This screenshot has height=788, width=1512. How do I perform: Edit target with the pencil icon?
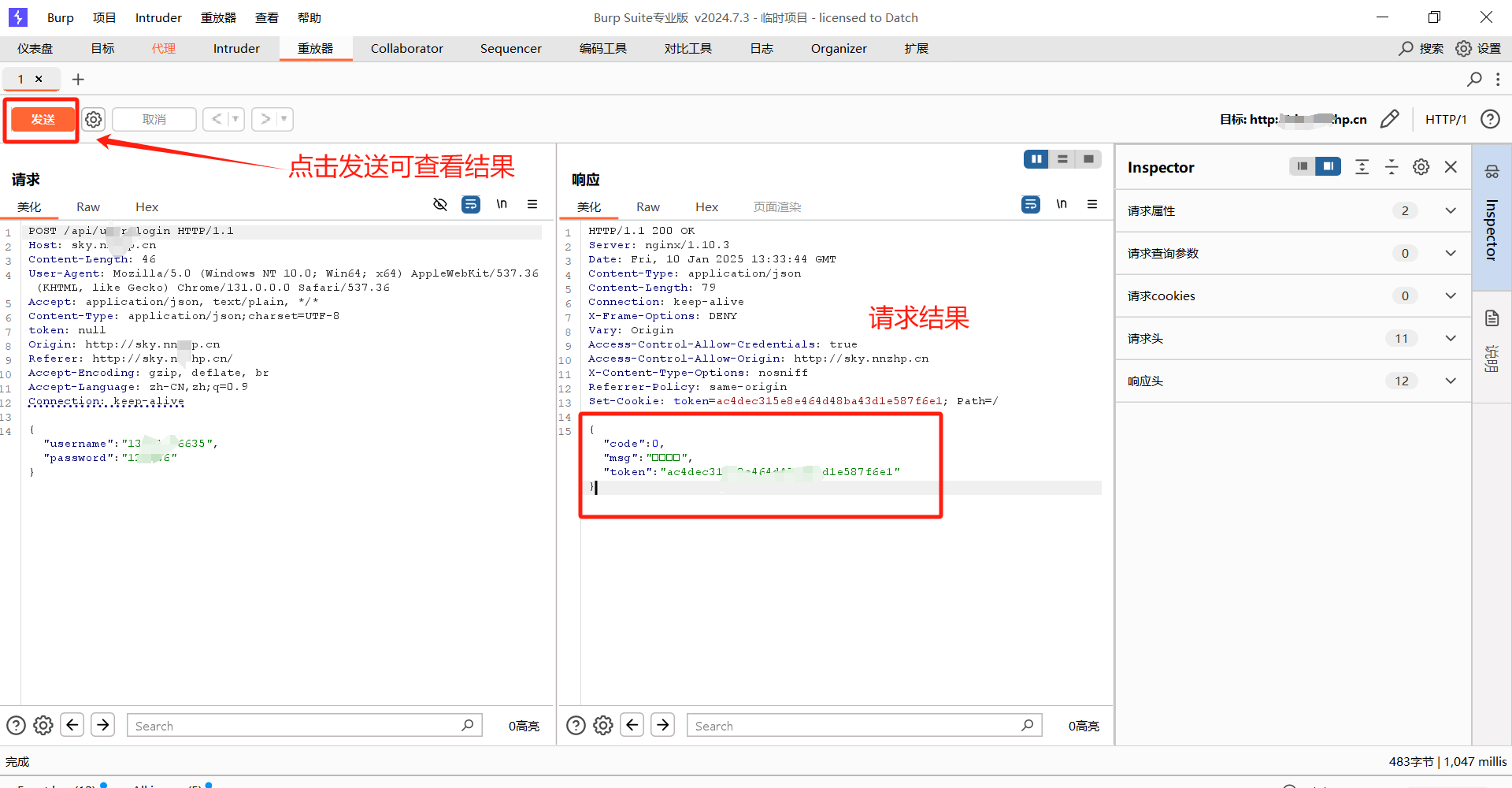click(x=1390, y=119)
